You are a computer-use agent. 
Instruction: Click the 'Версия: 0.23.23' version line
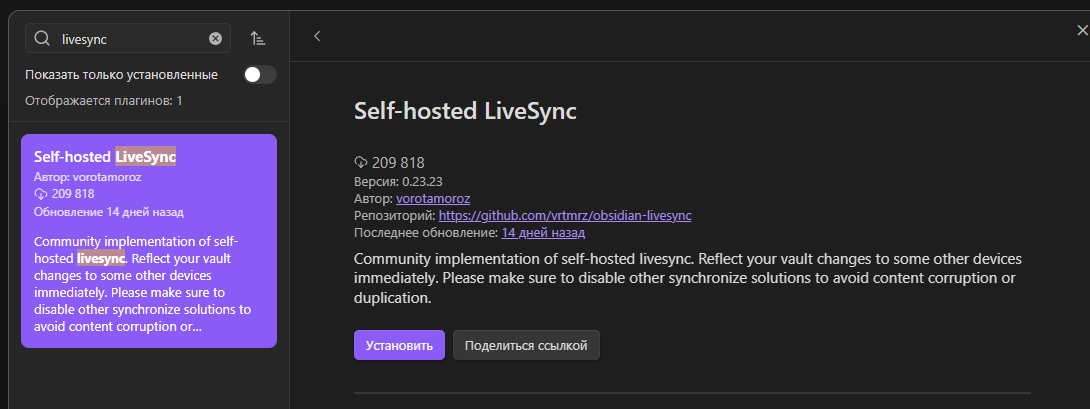click(x=398, y=181)
